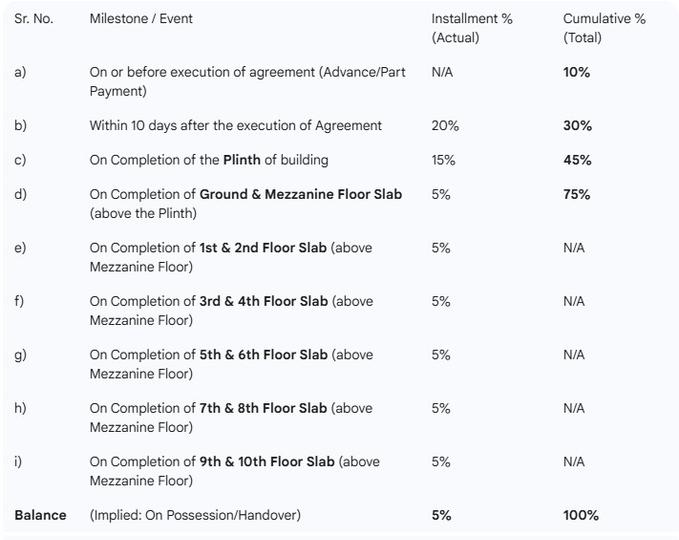Click the "Cumulative % (Total)" header
The width and height of the screenshot is (679, 540).
point(604,28)
